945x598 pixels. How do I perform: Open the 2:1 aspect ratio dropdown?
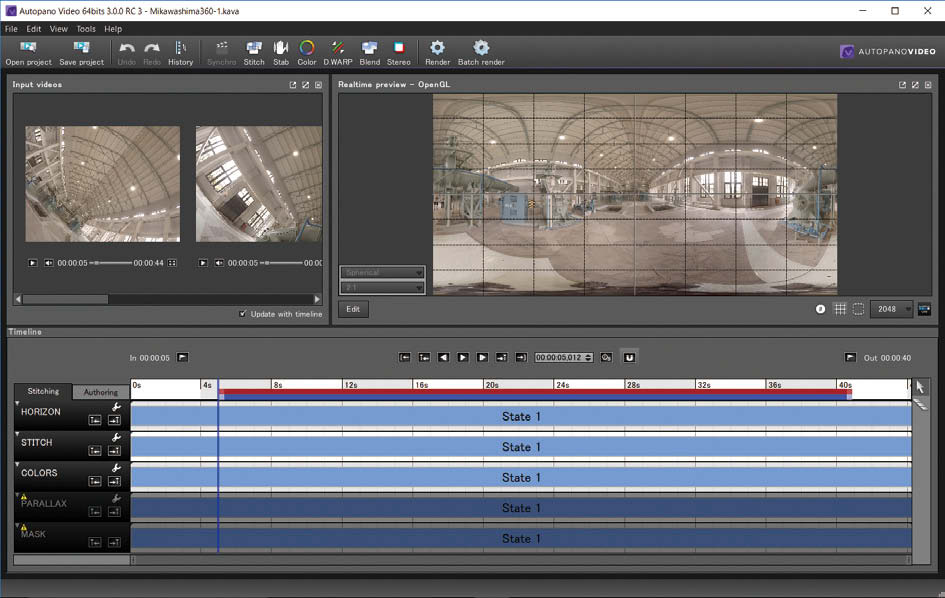382,288
